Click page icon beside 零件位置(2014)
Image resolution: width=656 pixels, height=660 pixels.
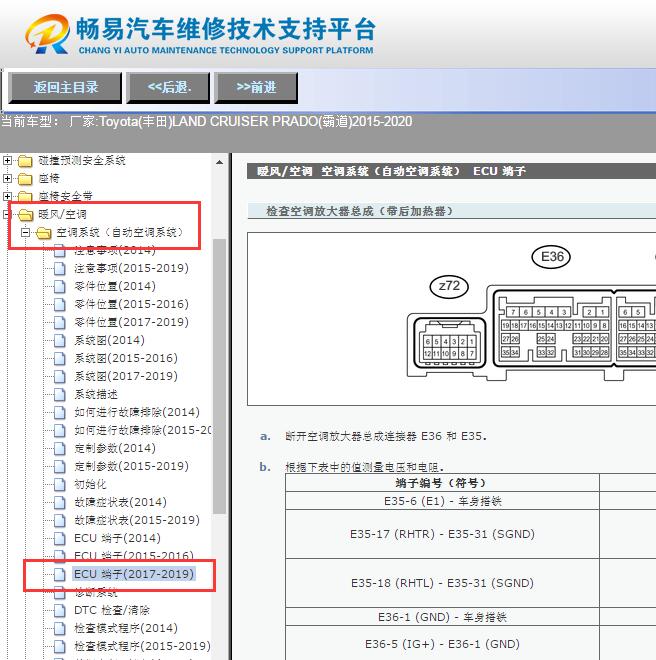coord(60,287)
